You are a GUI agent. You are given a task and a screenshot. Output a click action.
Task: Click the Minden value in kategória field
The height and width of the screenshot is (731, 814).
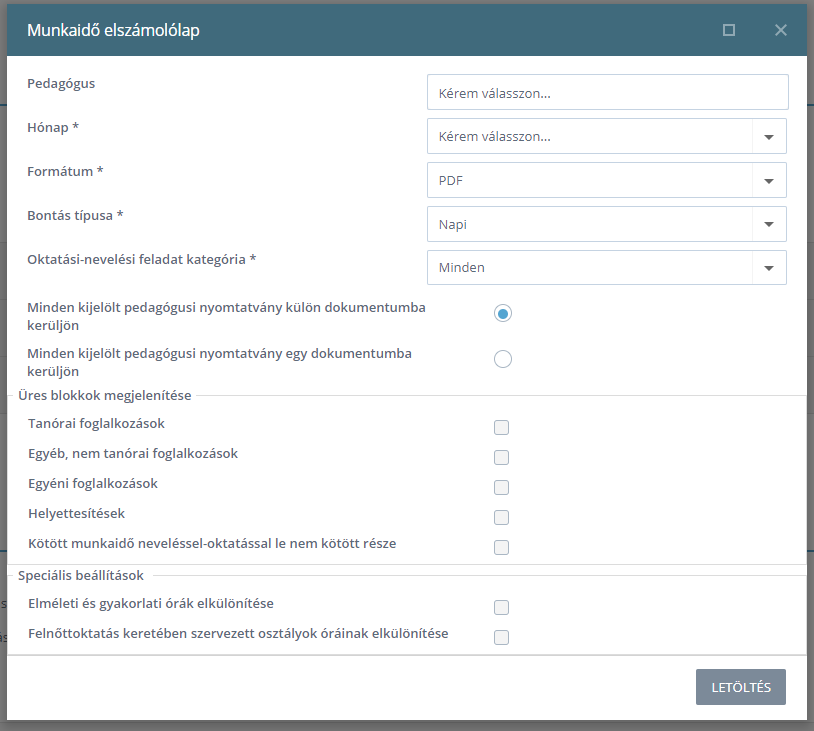462,267
